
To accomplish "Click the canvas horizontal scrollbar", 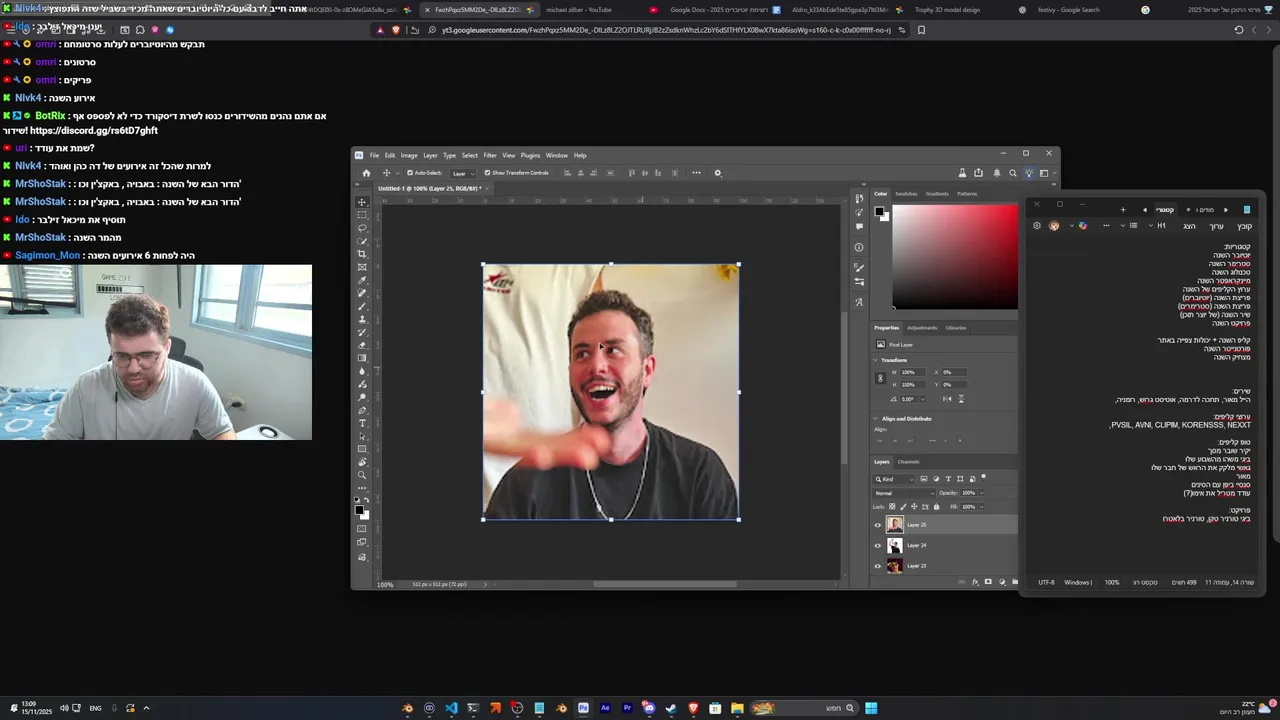I will tap(665, 584).
